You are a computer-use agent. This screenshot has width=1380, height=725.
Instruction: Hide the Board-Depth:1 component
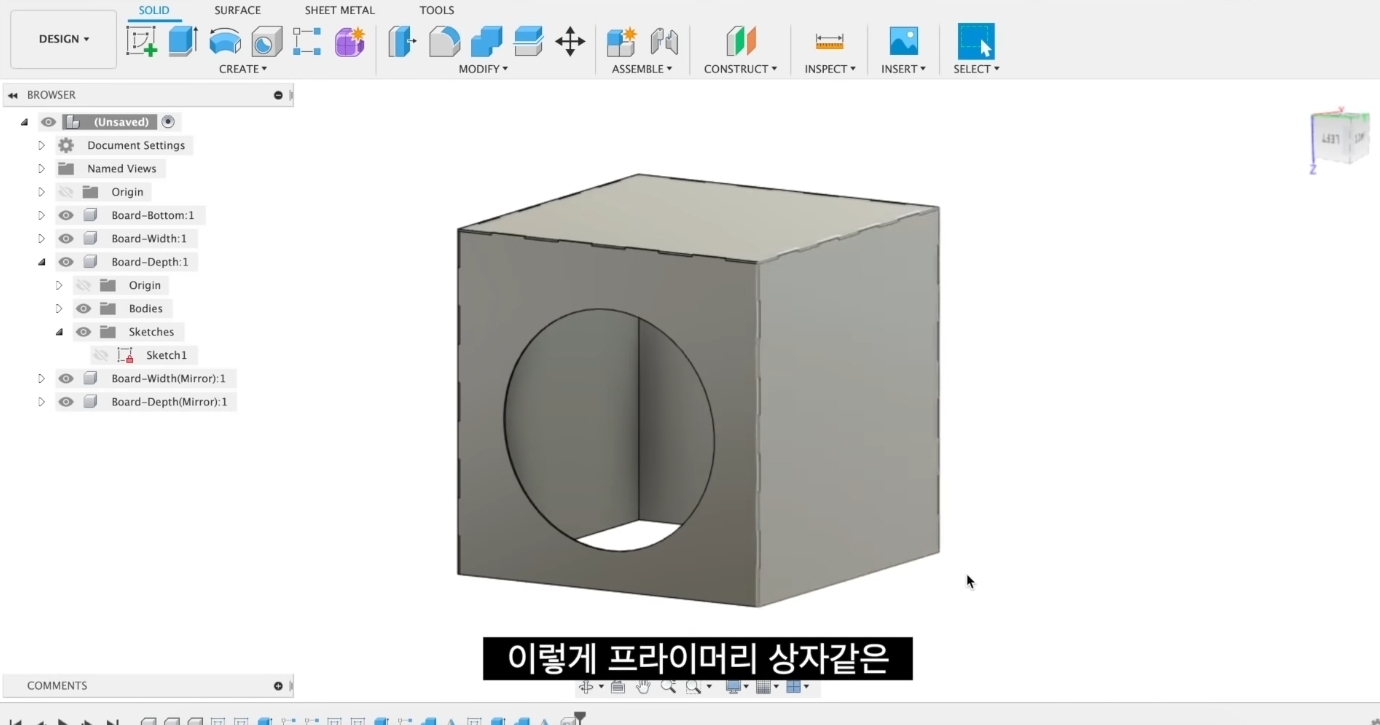66,262
